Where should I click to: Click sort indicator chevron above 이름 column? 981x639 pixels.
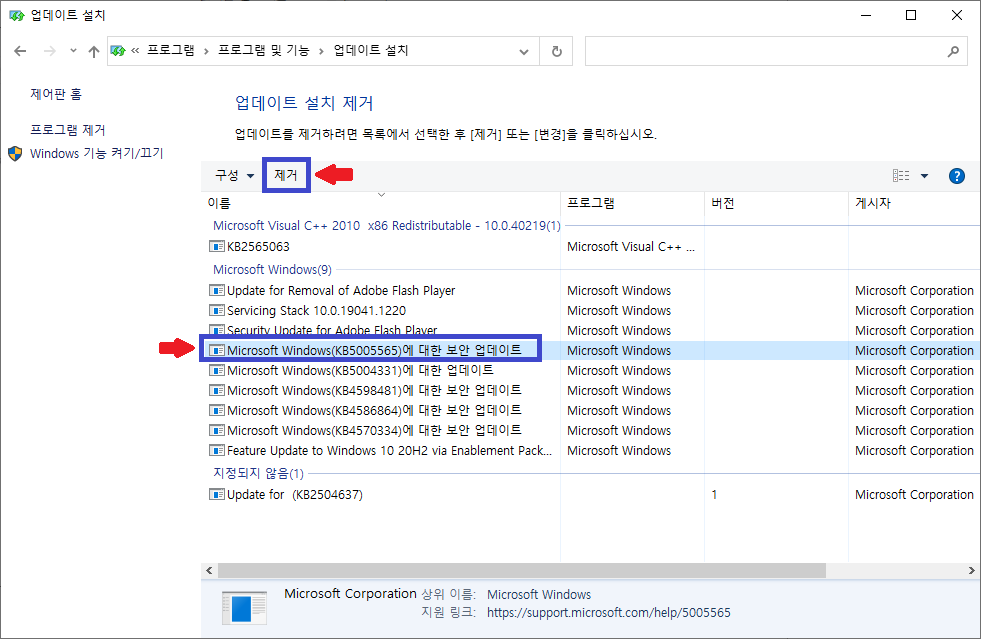(381, 195)
